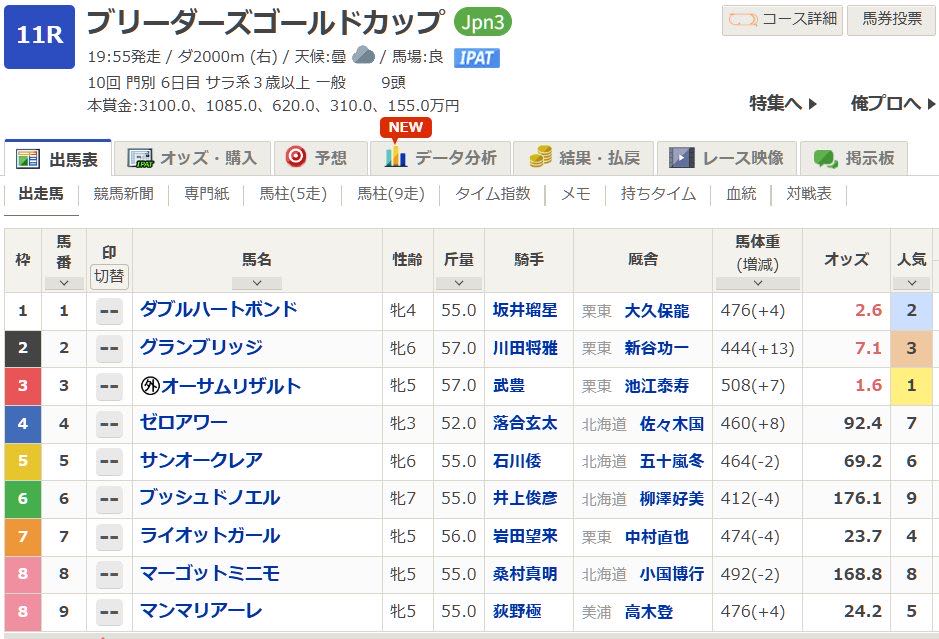Click the 馬券投票 button
939x639 pixels.
click(x=892, y=20)
